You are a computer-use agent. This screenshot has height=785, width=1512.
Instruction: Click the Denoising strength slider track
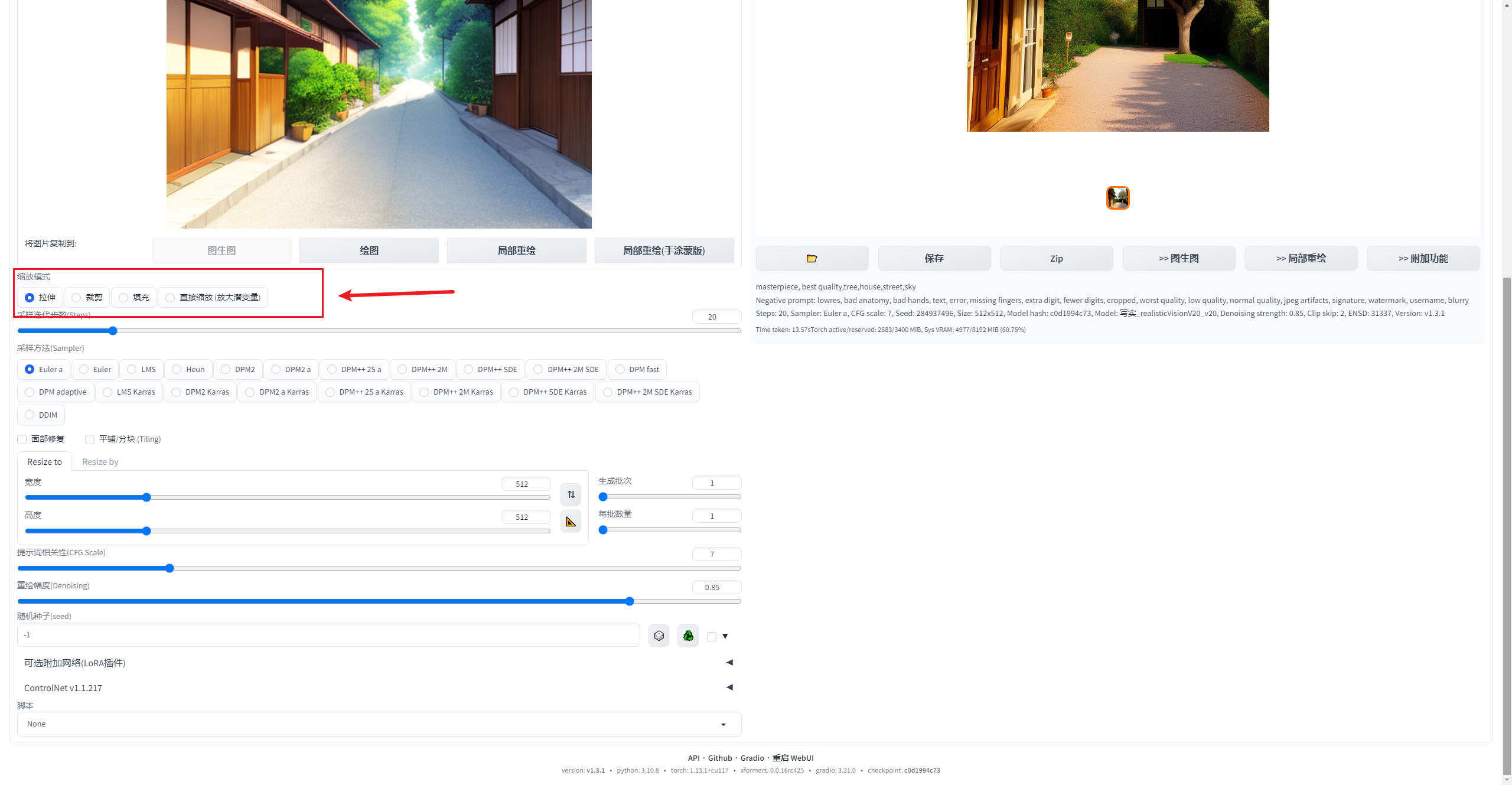click(x=379, y=601)
